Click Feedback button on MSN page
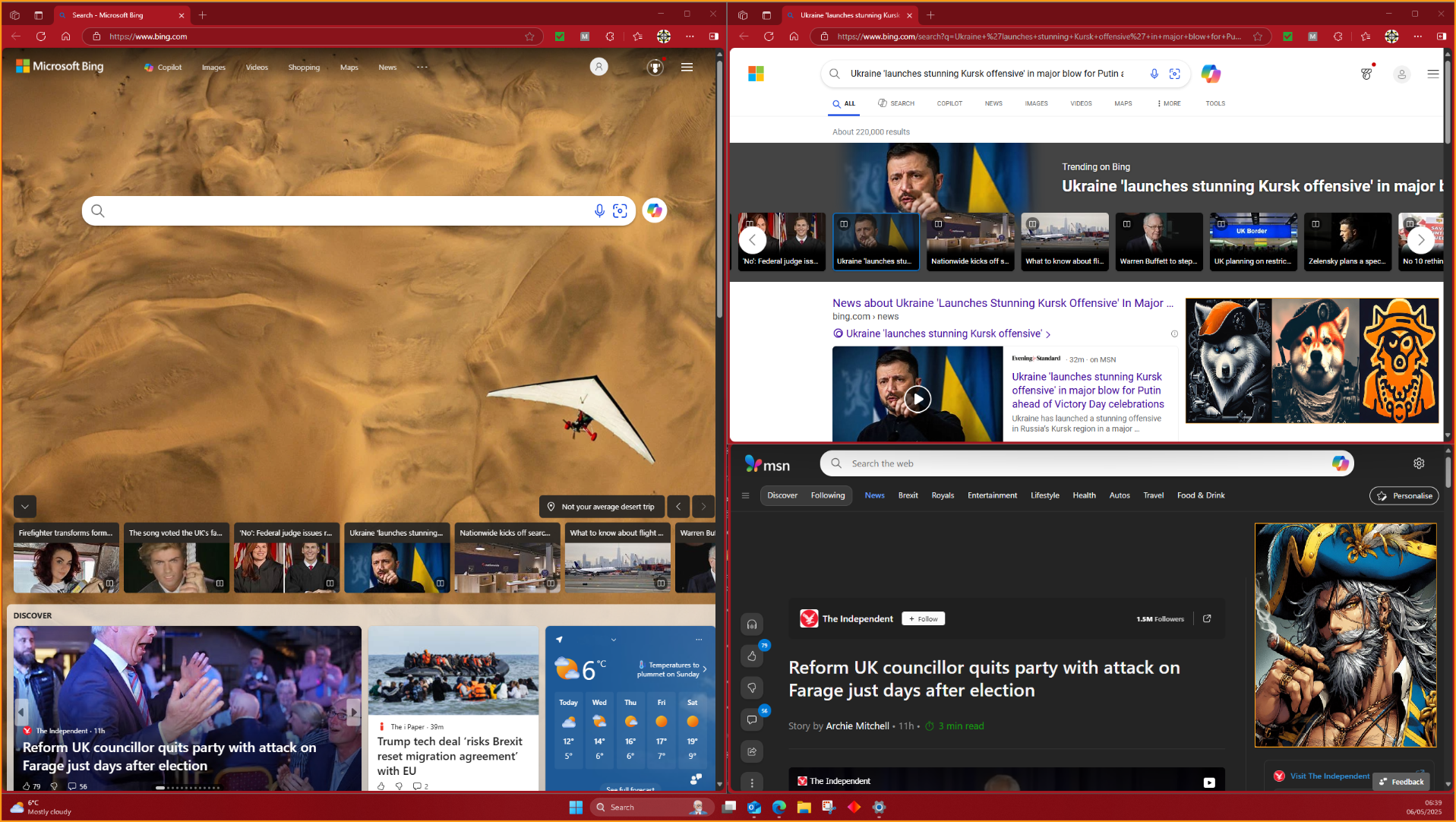Screen dimensions: 1456x822 click(x=1401, y=782)
